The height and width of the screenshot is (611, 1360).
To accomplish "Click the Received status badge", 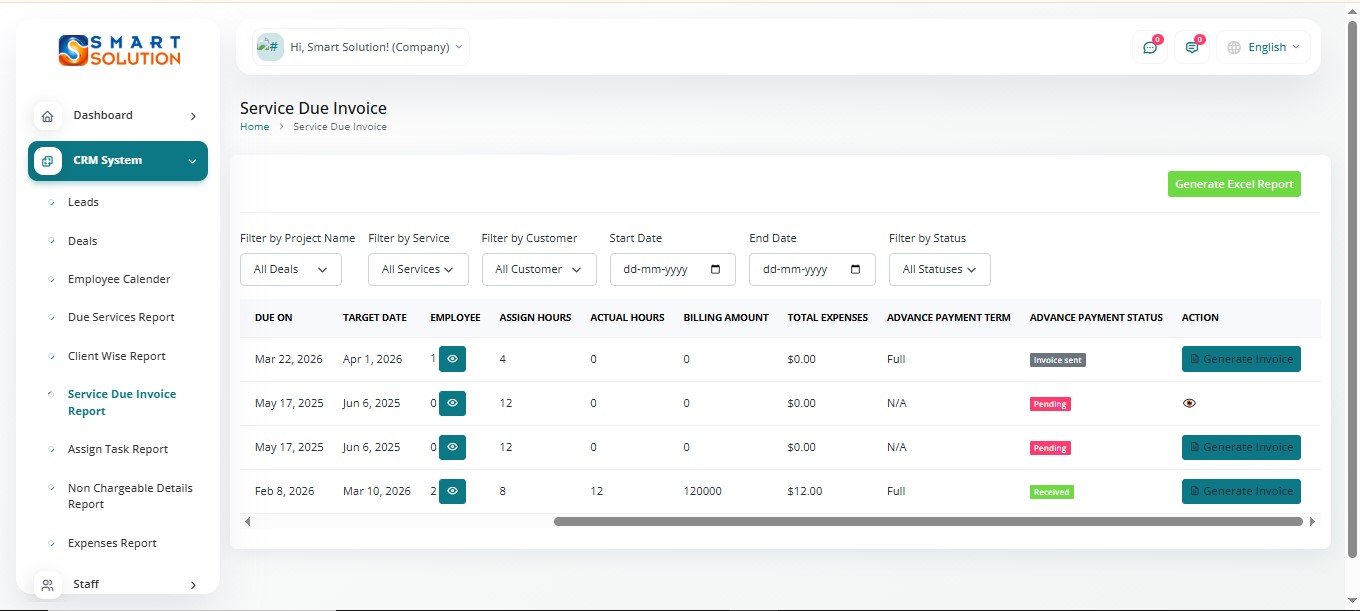I will pos(1052,492).
